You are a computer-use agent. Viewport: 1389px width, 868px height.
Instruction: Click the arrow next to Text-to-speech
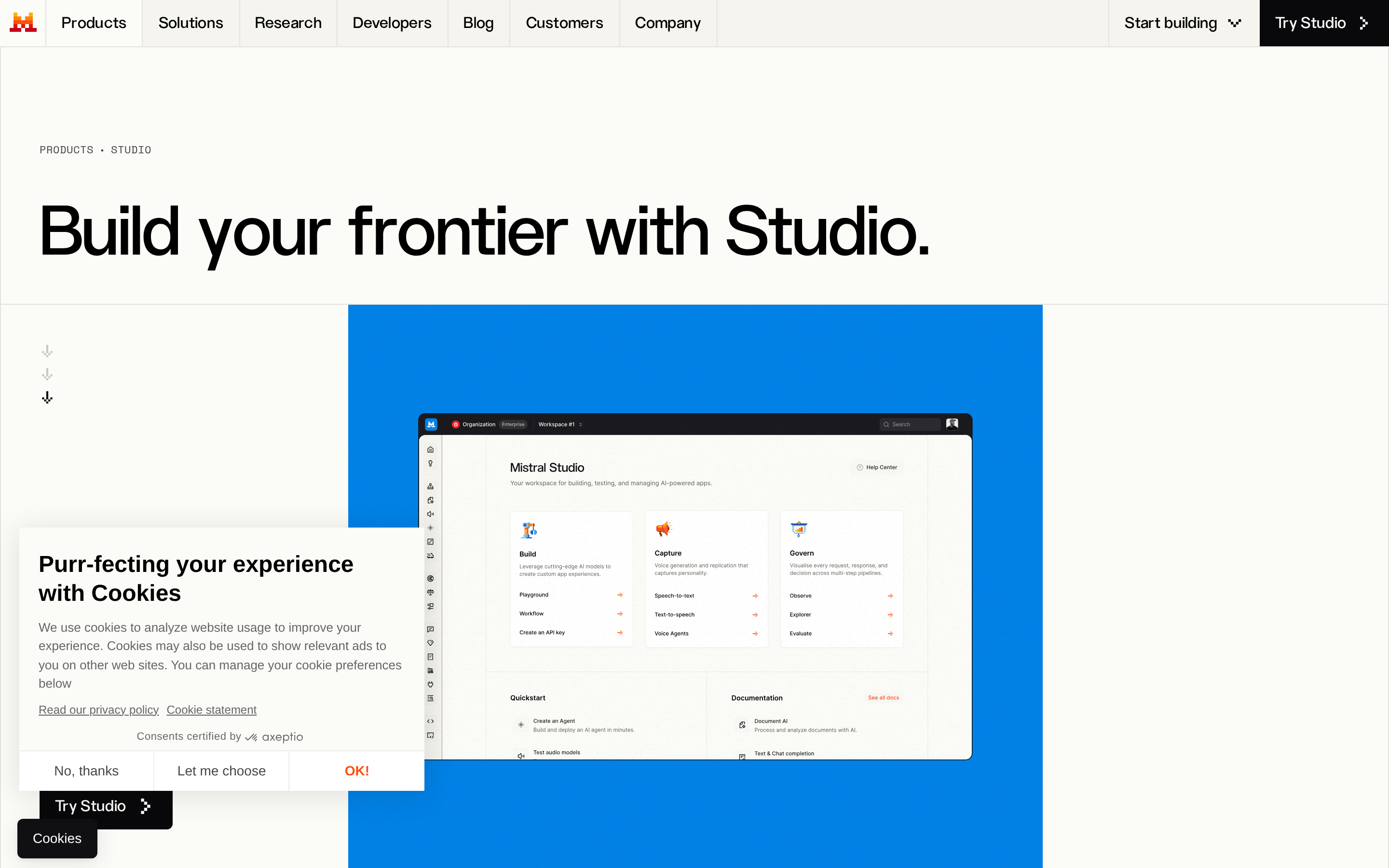pyautogui.click(x=755, y=615)
